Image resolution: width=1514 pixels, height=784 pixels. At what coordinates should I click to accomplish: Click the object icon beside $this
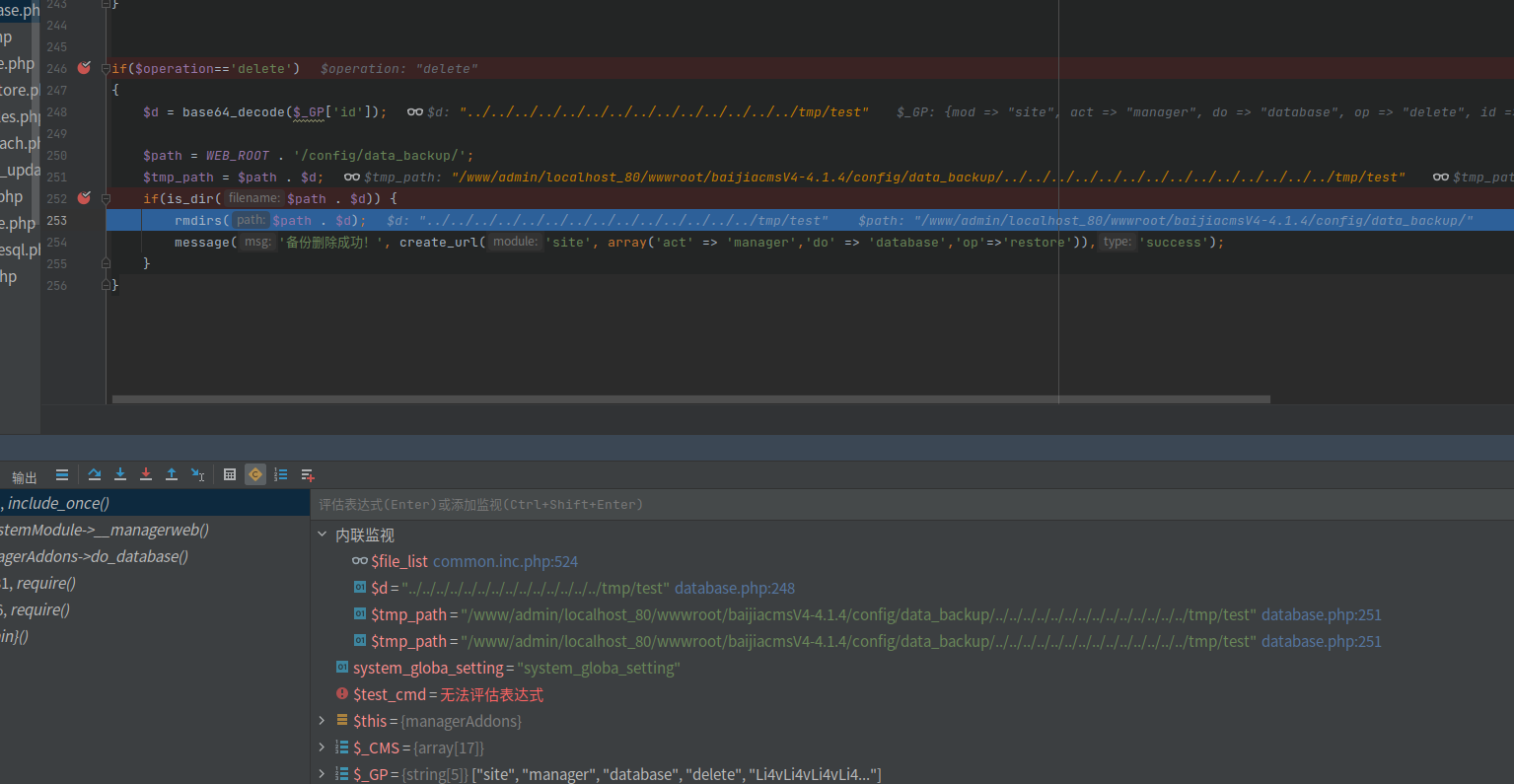point(342,721)
